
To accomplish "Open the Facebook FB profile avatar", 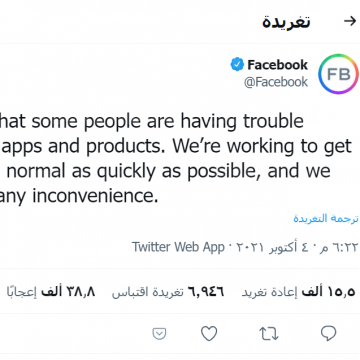I will click(338, 74).
